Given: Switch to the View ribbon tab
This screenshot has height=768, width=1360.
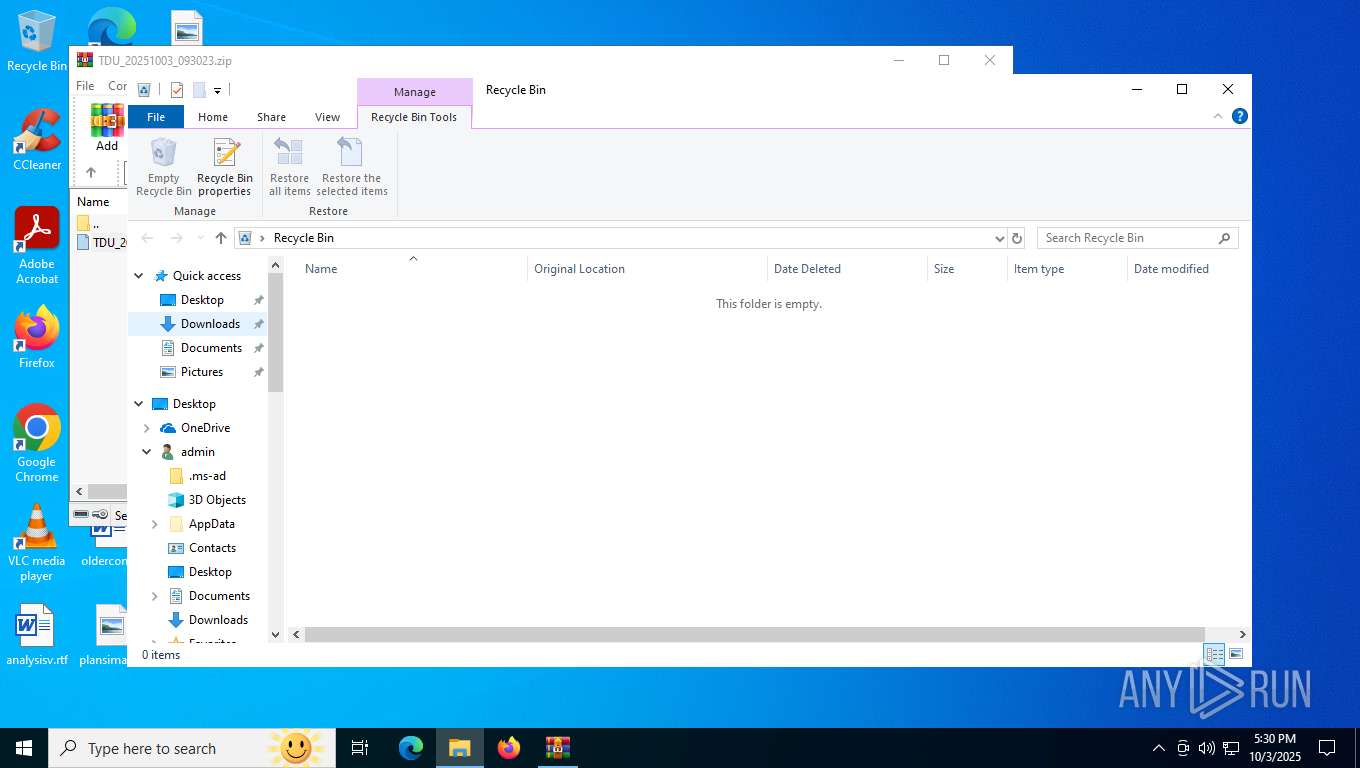Looking at the screenshot, I should [x=327, y=117].
